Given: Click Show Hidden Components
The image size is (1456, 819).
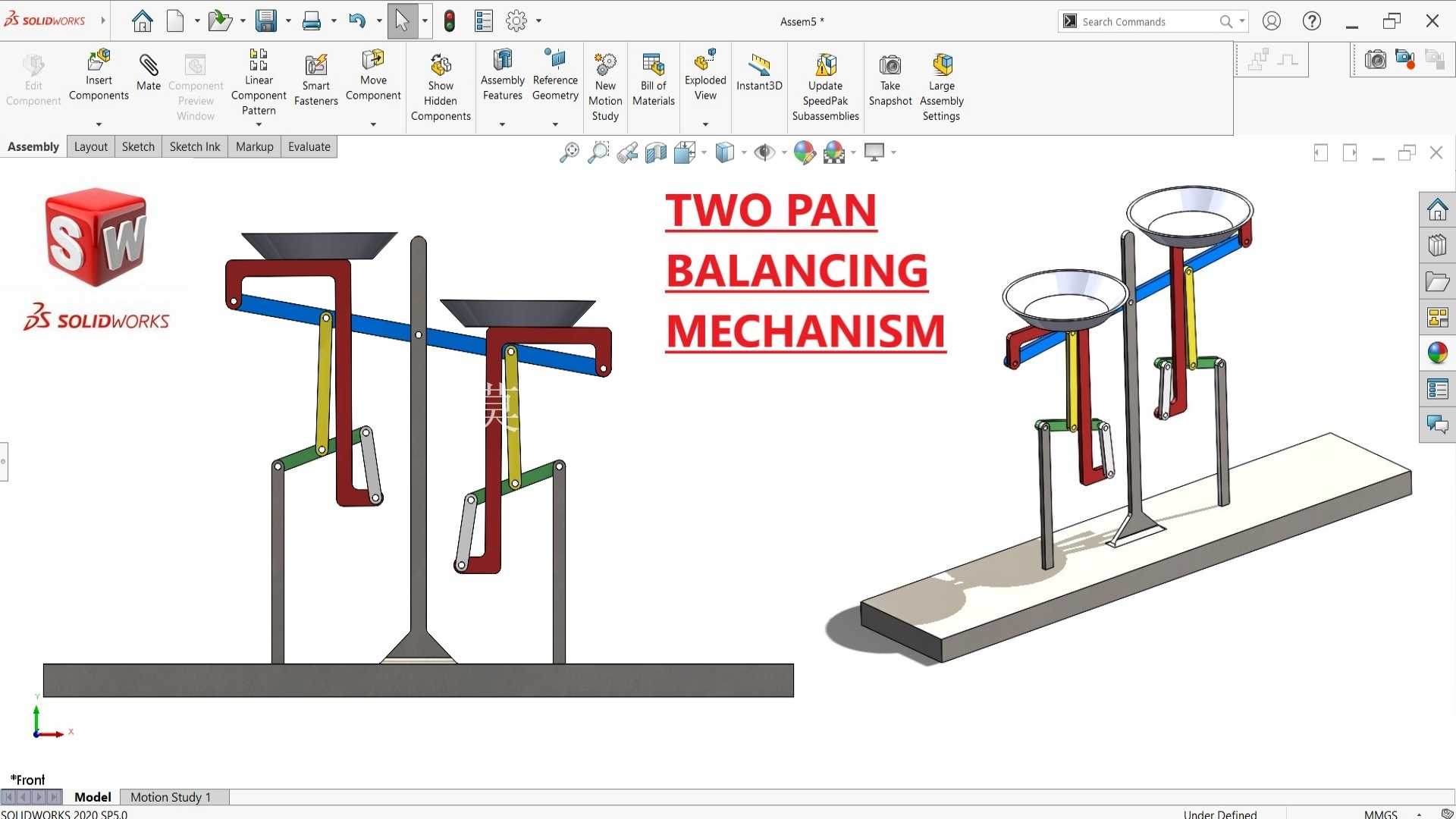Looking at the screenshot, I should 441,86.
